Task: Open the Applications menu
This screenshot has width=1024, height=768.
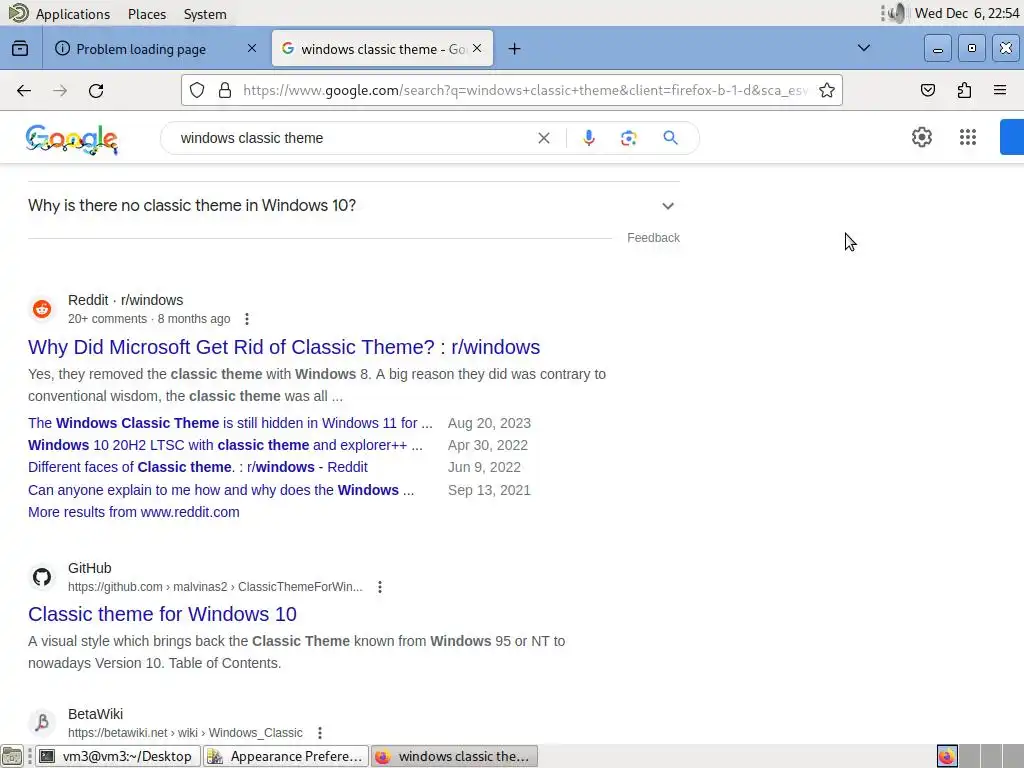Action: (x=72, y=14)
